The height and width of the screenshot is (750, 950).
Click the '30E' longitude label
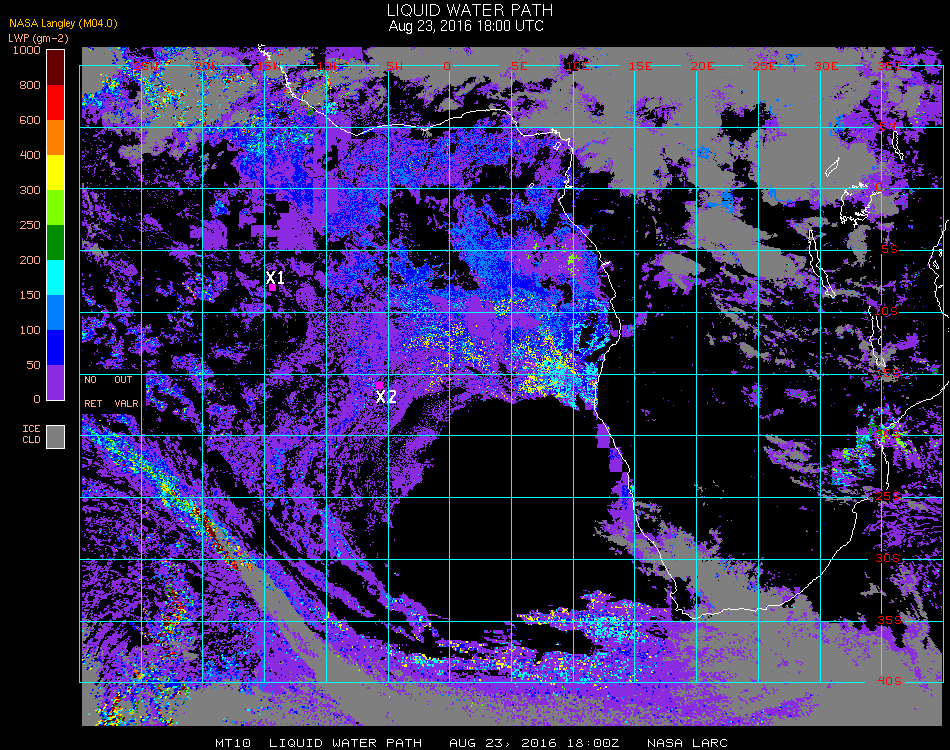826,66
